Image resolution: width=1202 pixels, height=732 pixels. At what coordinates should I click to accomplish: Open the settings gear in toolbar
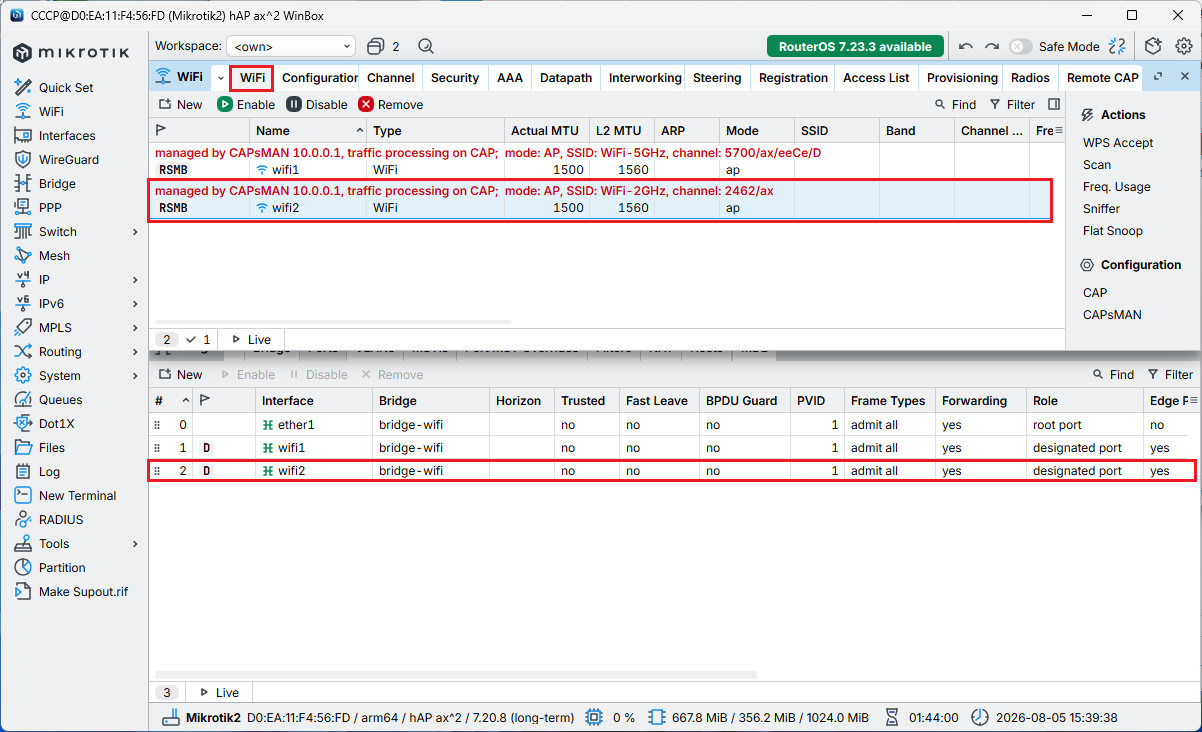point(1184,46)
